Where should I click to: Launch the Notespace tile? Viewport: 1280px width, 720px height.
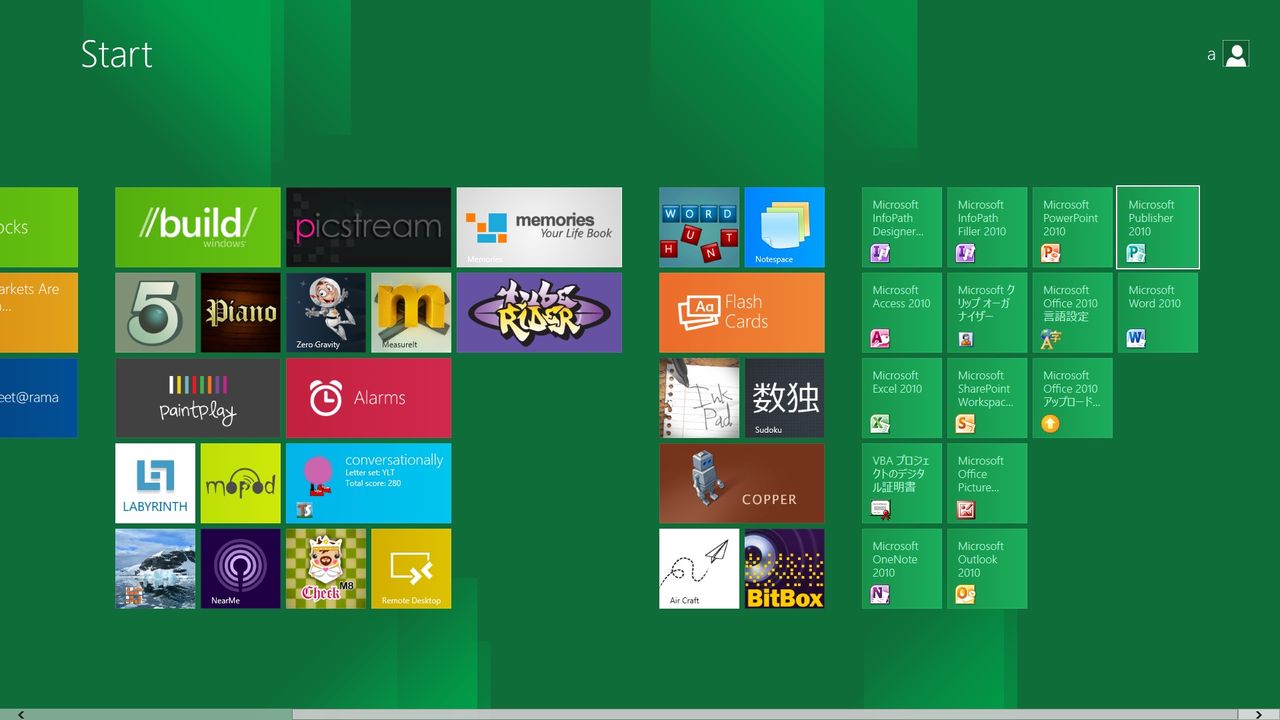coord(784,227)
